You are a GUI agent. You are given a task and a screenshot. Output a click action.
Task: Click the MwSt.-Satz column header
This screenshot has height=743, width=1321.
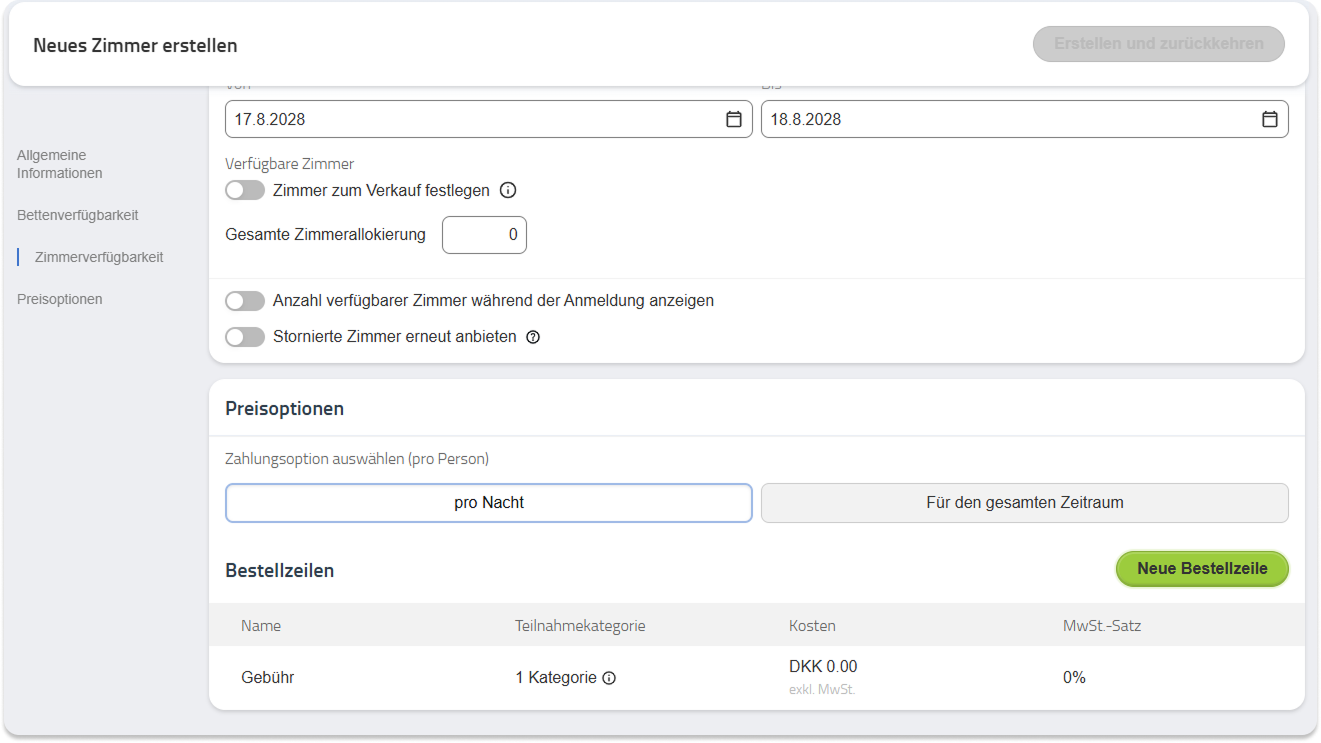(x=1102, y=626)
